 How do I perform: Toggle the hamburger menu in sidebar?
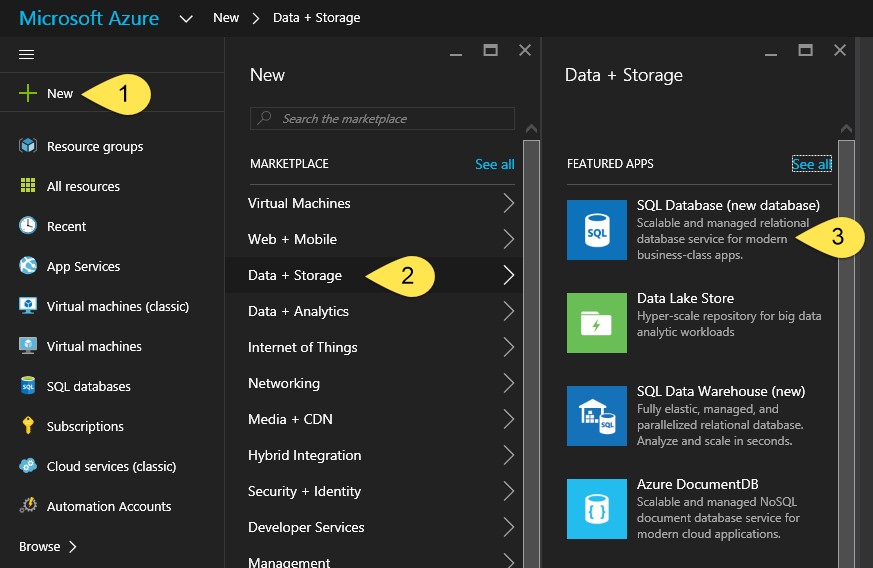[27, 54]
